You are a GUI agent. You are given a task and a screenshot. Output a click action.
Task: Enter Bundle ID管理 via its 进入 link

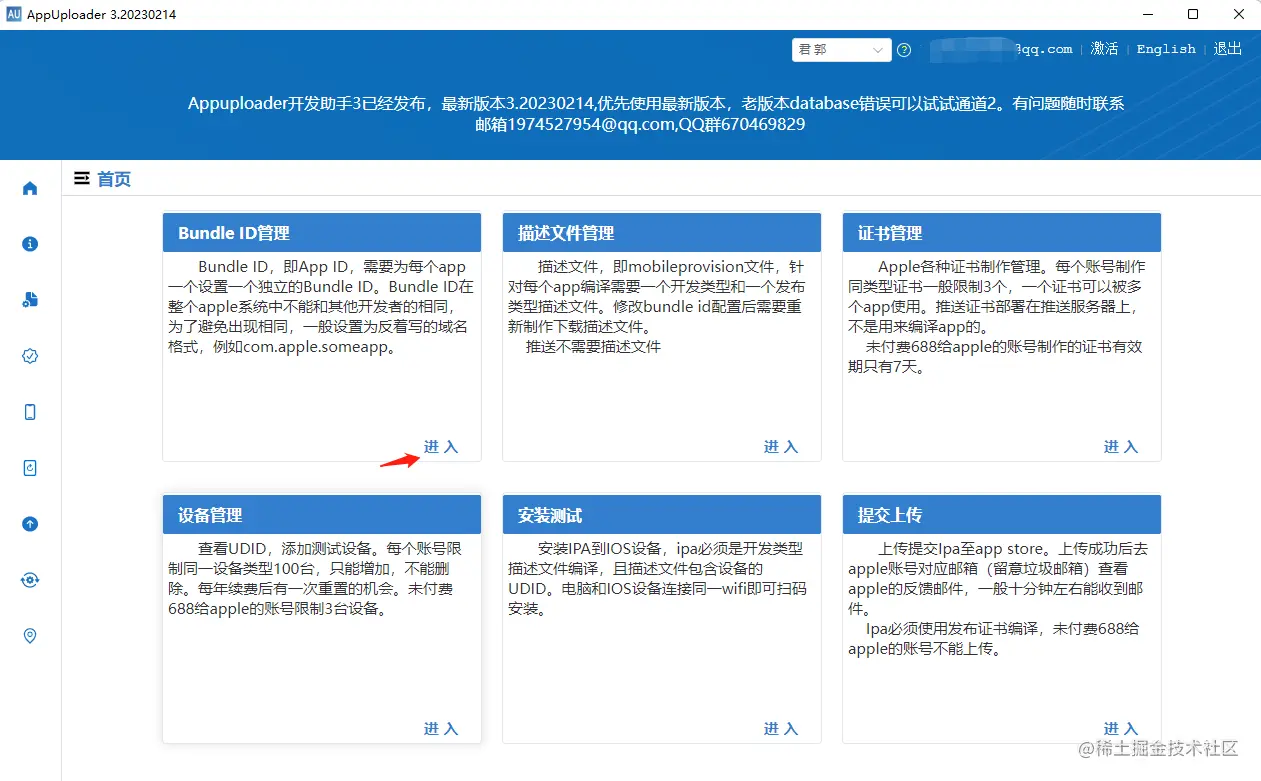pyautogui.click(x=441, y=447)
